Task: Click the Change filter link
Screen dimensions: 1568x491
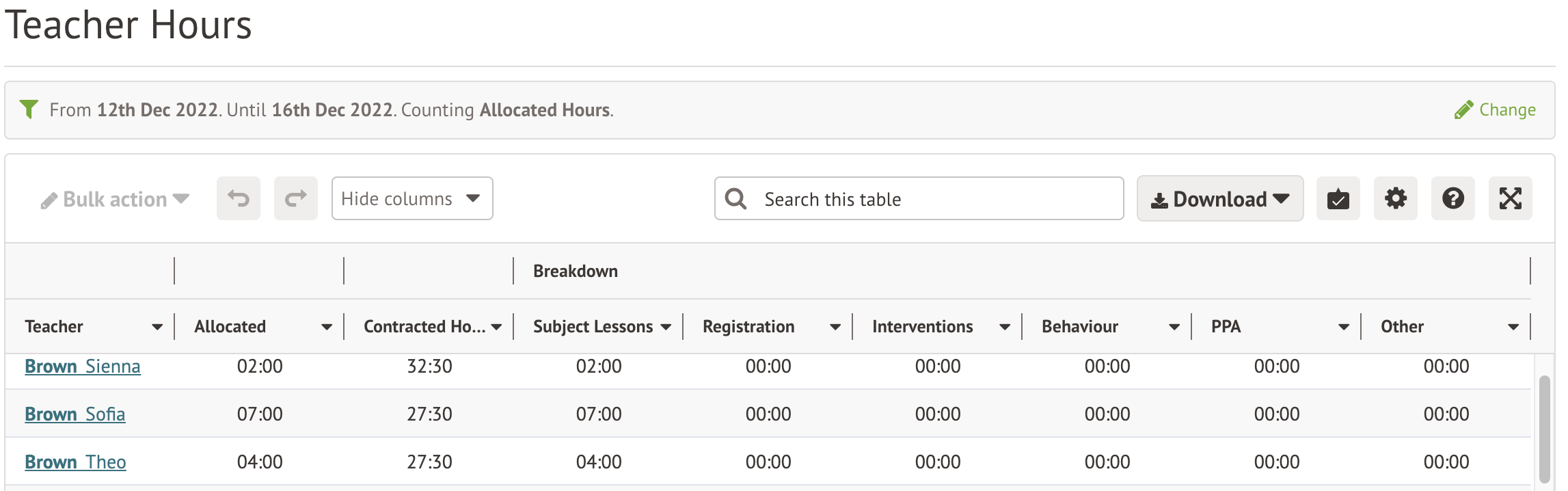Action: (1495, 109)
